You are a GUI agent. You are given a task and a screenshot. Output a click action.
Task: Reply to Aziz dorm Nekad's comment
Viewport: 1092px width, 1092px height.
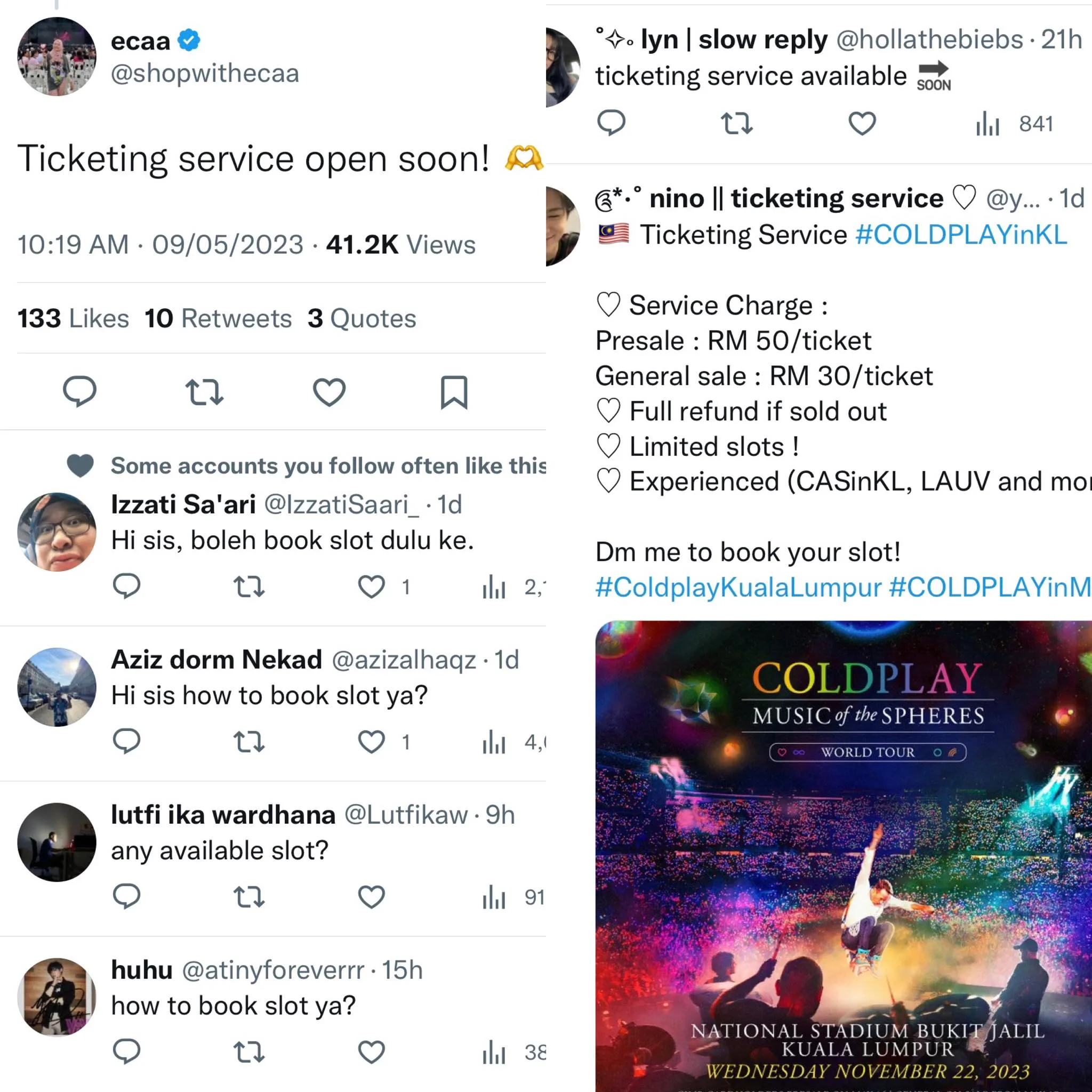126,741
